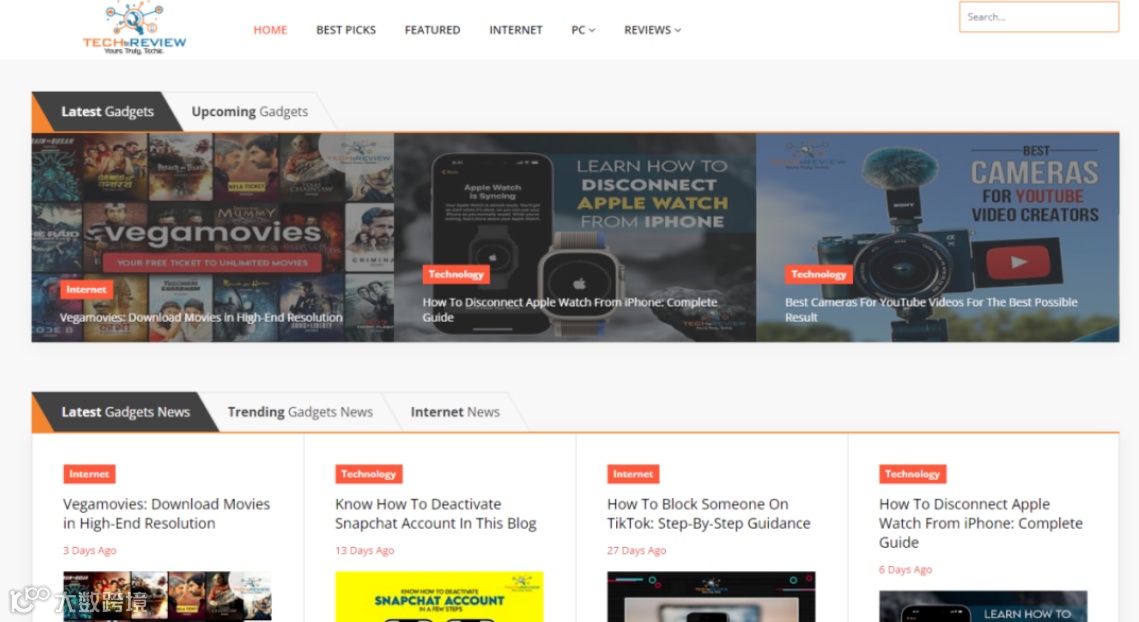1139x622 pixels.
Task: Click the '3 Days Ago' date text
Action: 89,551
